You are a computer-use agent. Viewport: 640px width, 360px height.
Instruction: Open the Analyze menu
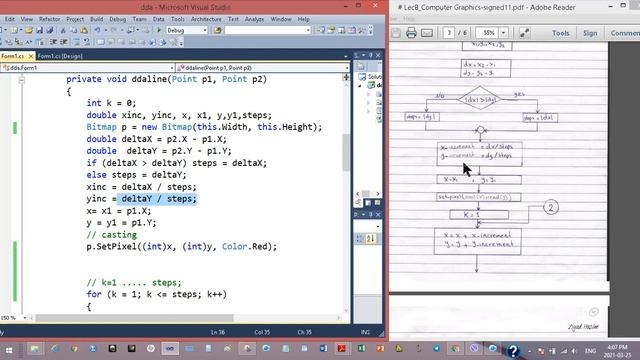point(254,19)
